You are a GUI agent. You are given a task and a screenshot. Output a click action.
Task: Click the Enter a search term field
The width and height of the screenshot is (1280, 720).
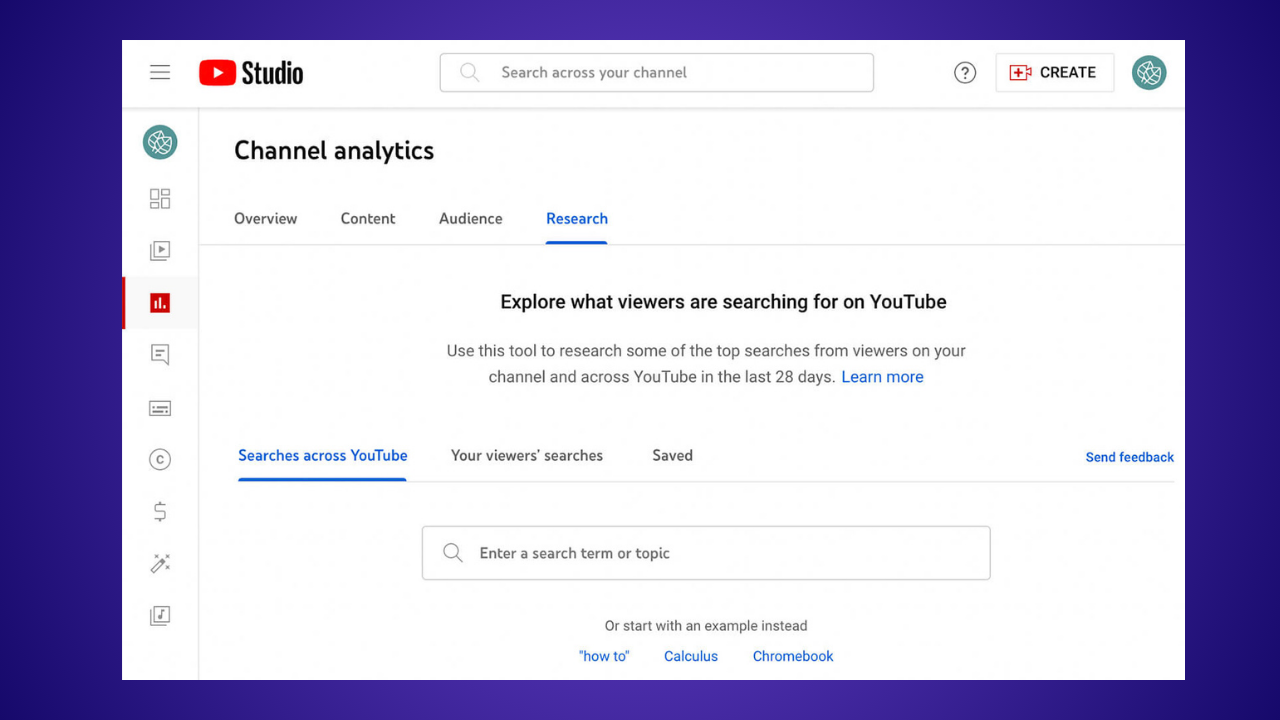[706, 553]
